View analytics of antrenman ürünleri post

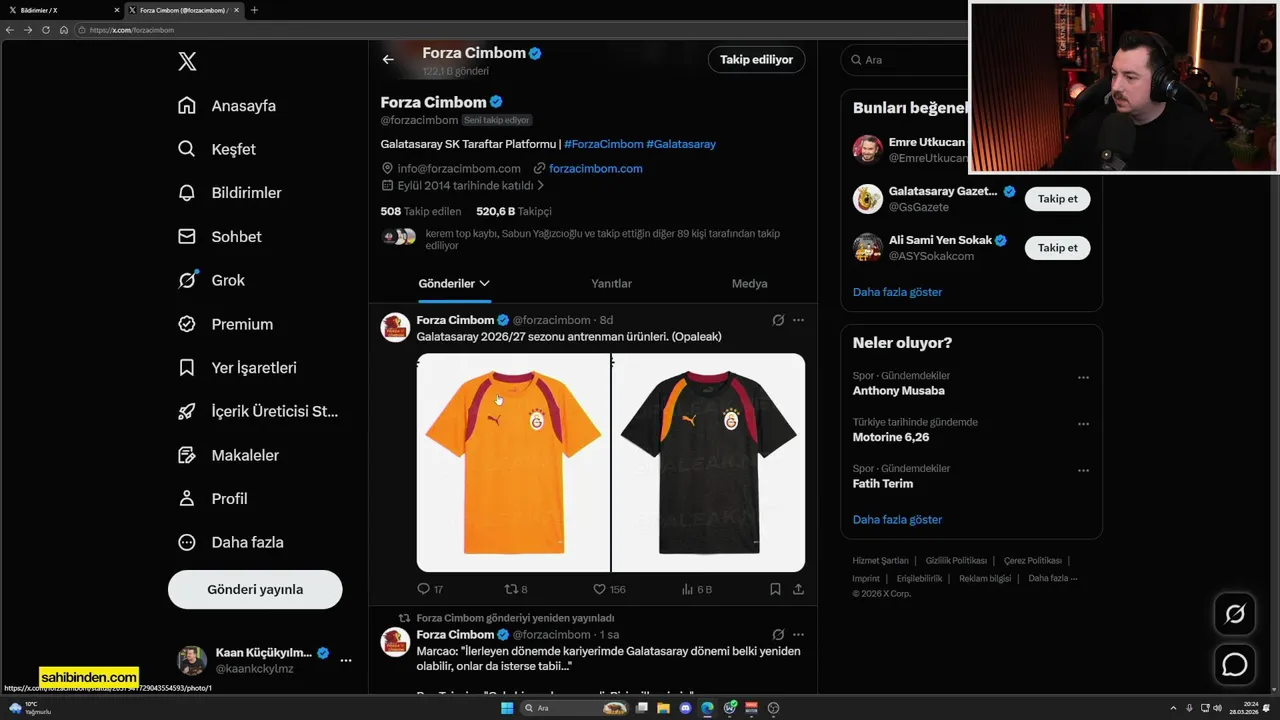coord(687,589)
